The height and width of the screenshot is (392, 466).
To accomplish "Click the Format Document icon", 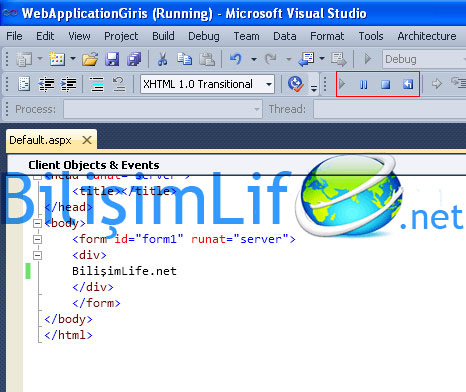I will point(24,84).
